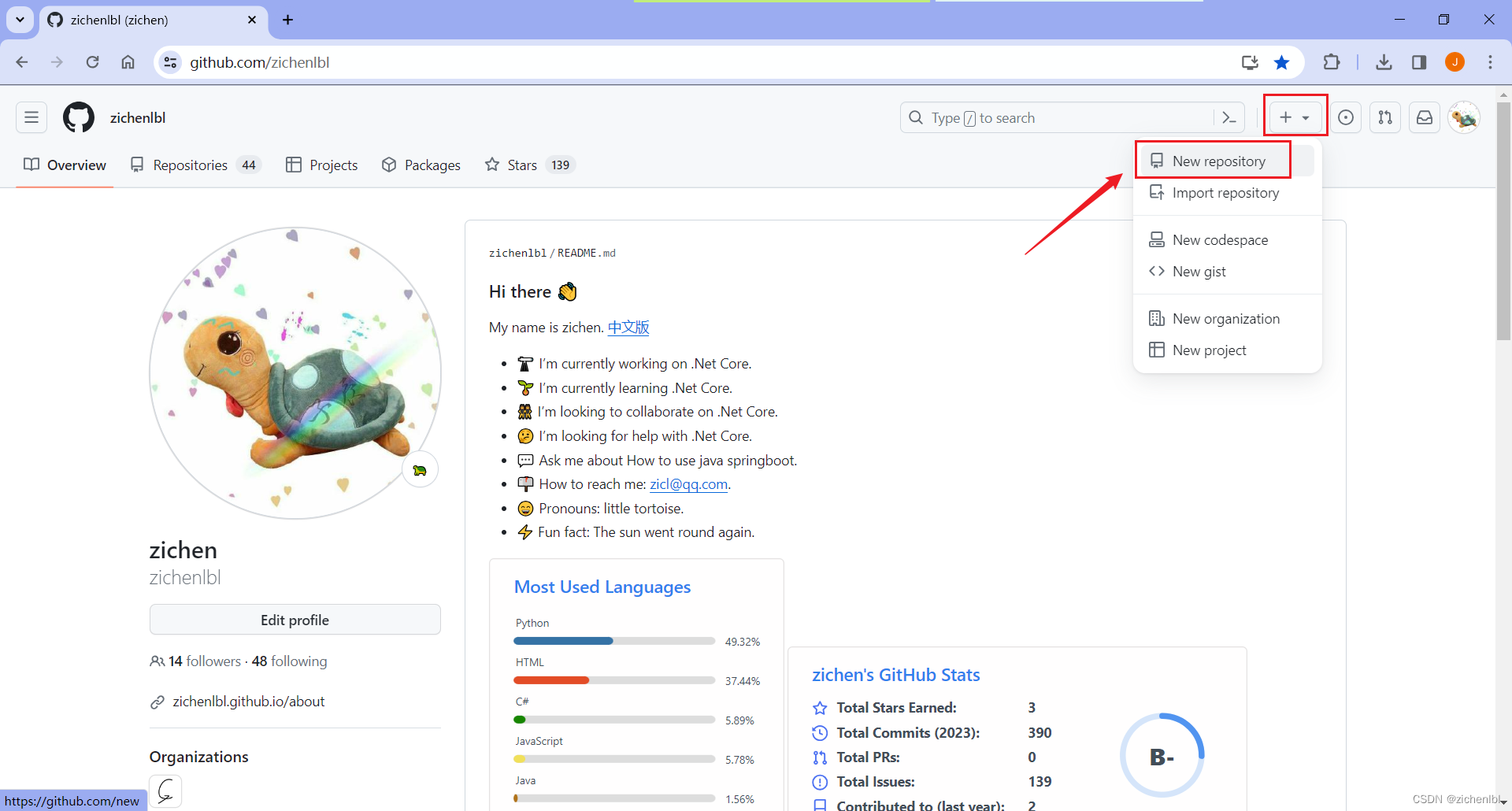Image resolution: width=1512 pixels, height=811 pixels.
Task: Click the status emoji badge on avatar
Action: click(x=421, y=470)
